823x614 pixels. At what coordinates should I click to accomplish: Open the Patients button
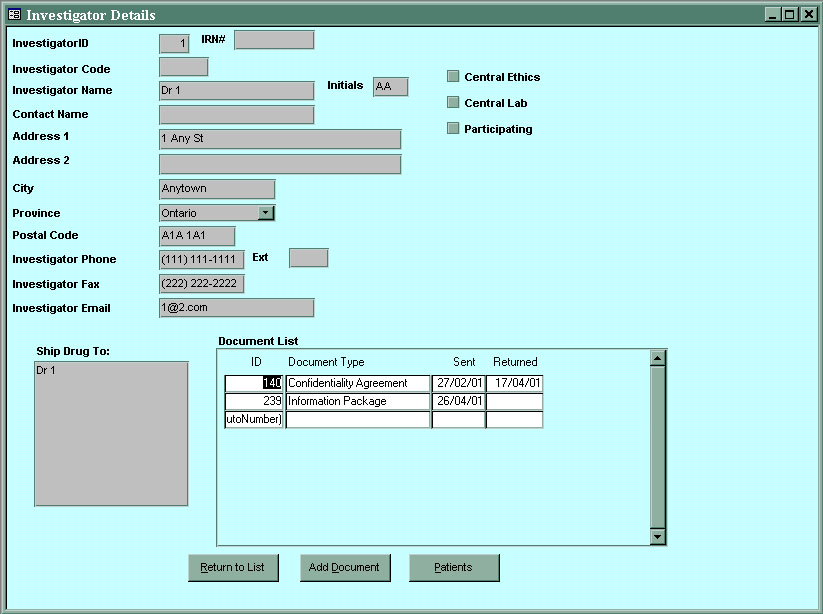point(453,567)
